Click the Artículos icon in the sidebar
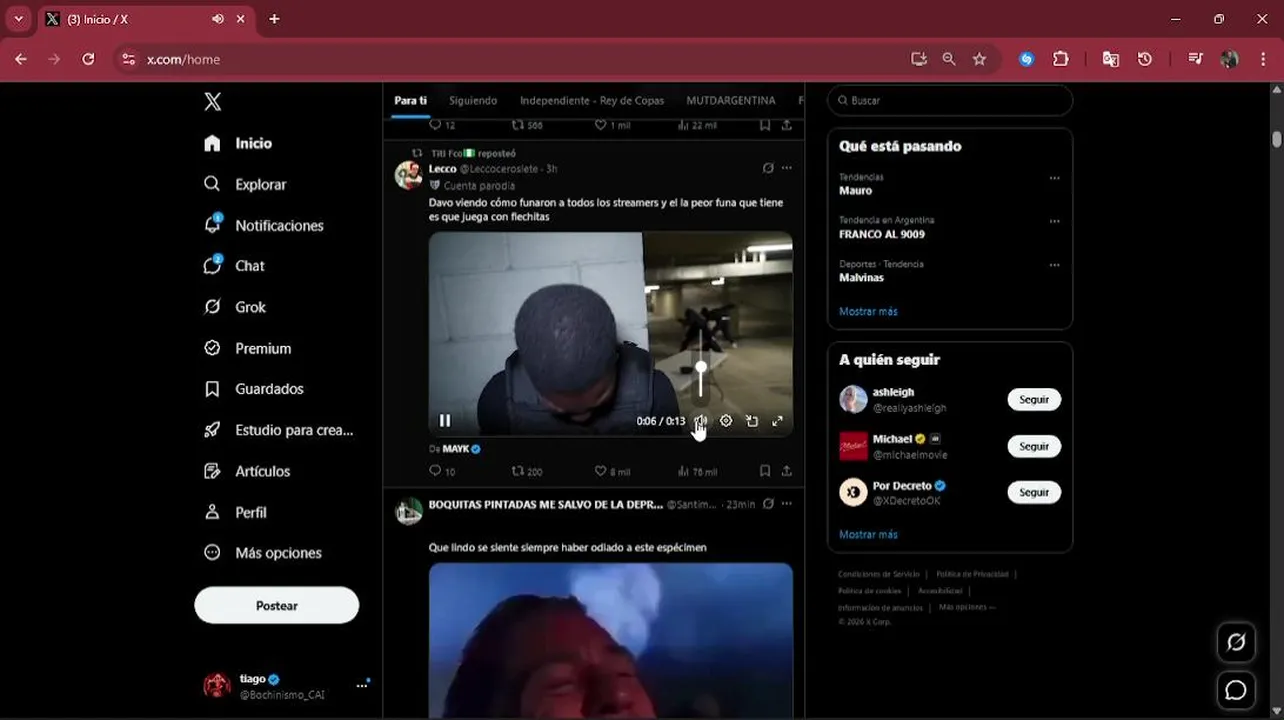Screen dimensions: 1284x720 click(x=212, y=471)
